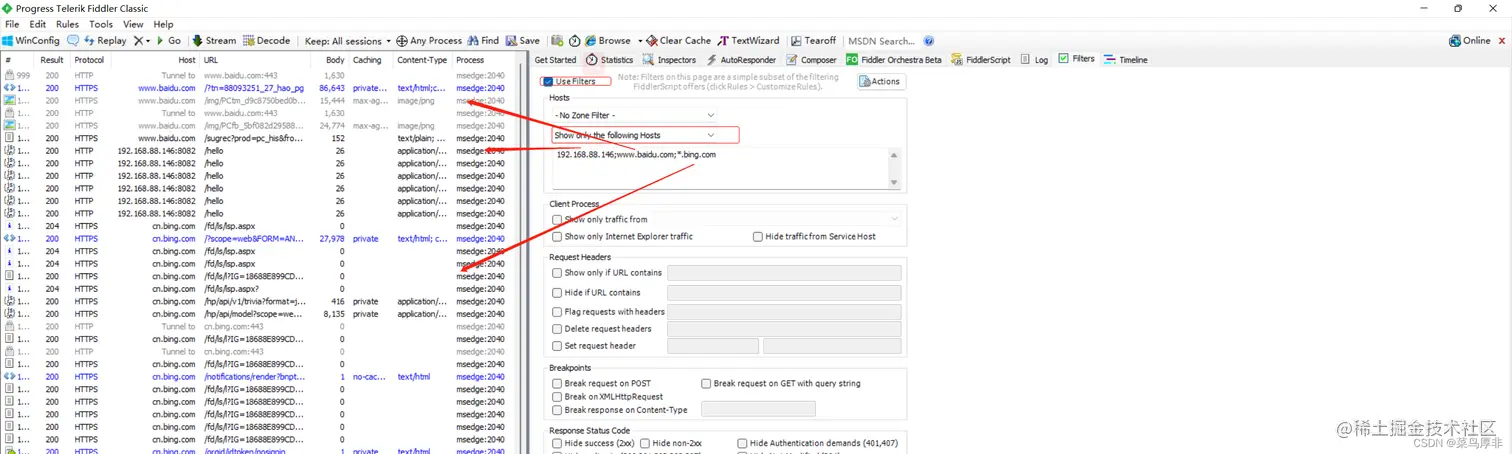This screenshot has width=1512, height=454.
Task: Click the Online status indicator
Action: point(1469,41)
